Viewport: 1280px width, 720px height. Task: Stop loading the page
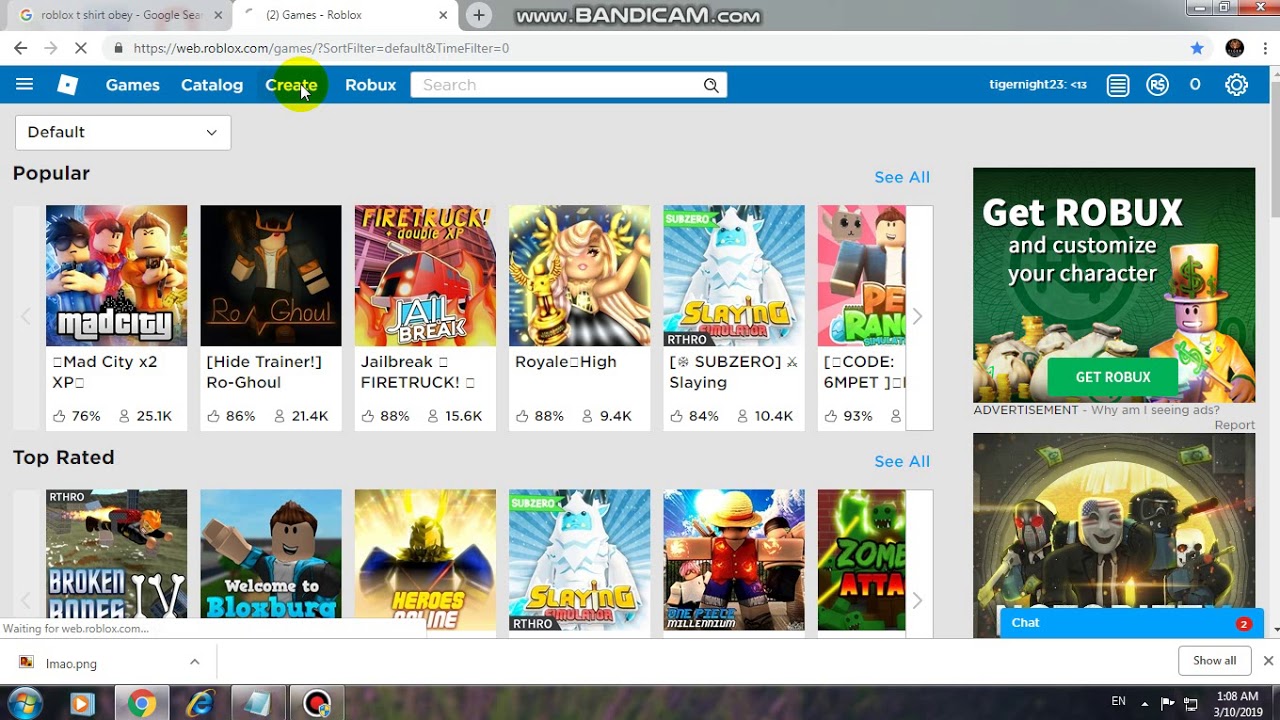point(82,48)
